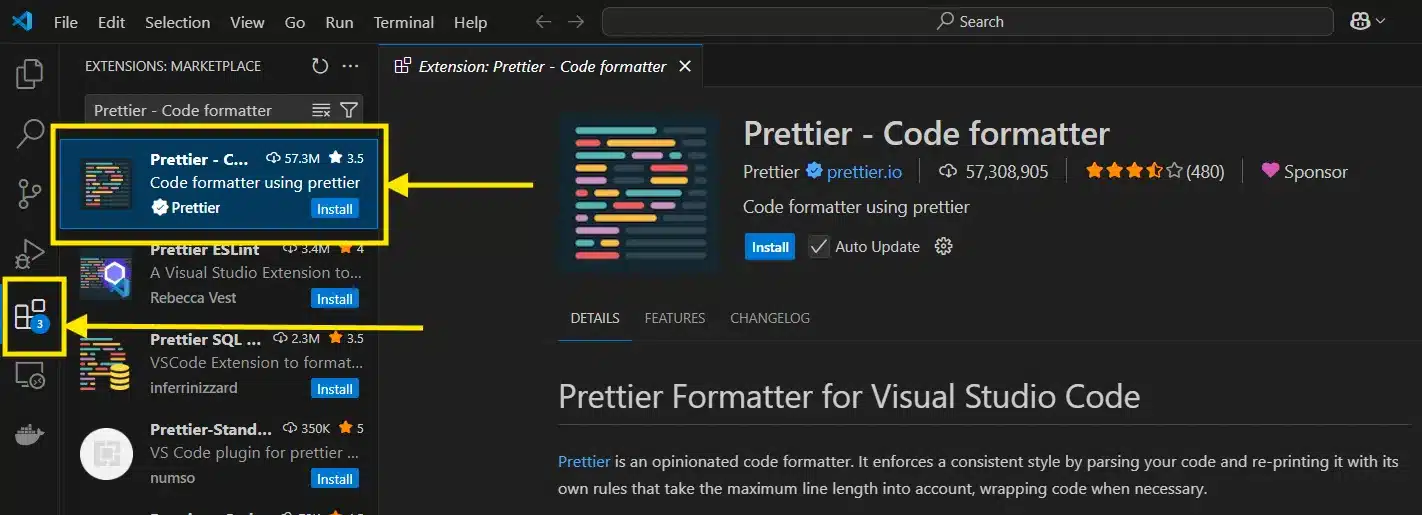Click the top Search command bar
Screen dimensions: 1422x515
968,22
